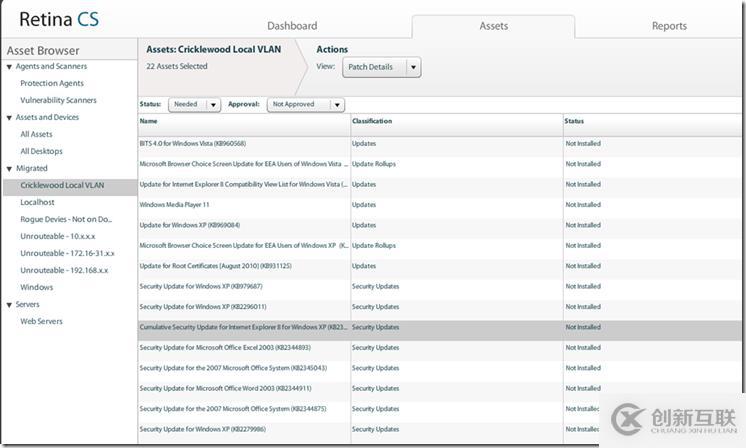Image resolution: width=746 pixels, height=448 pixels.
Task: Click the Retina CS logo
Action: [x=59, y=19]
